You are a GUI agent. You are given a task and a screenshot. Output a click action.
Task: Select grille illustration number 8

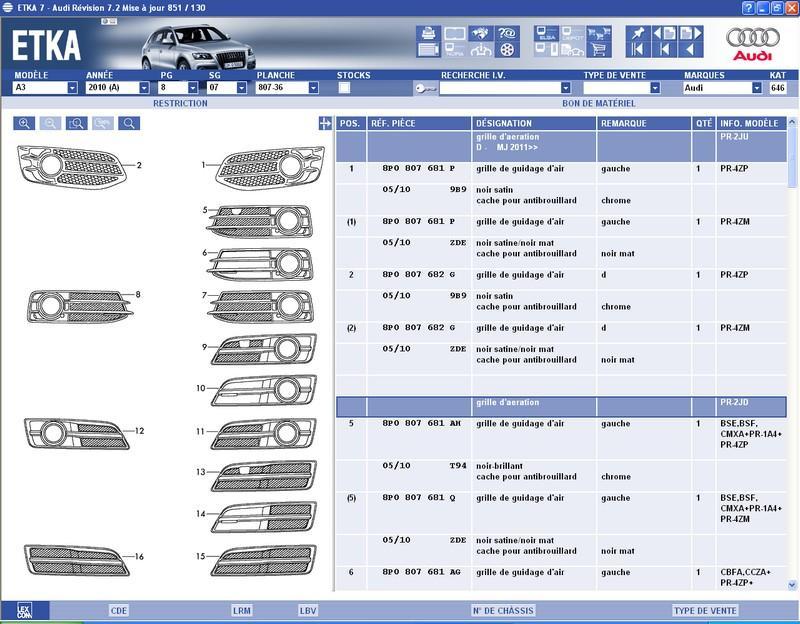(x=80, y=306)
